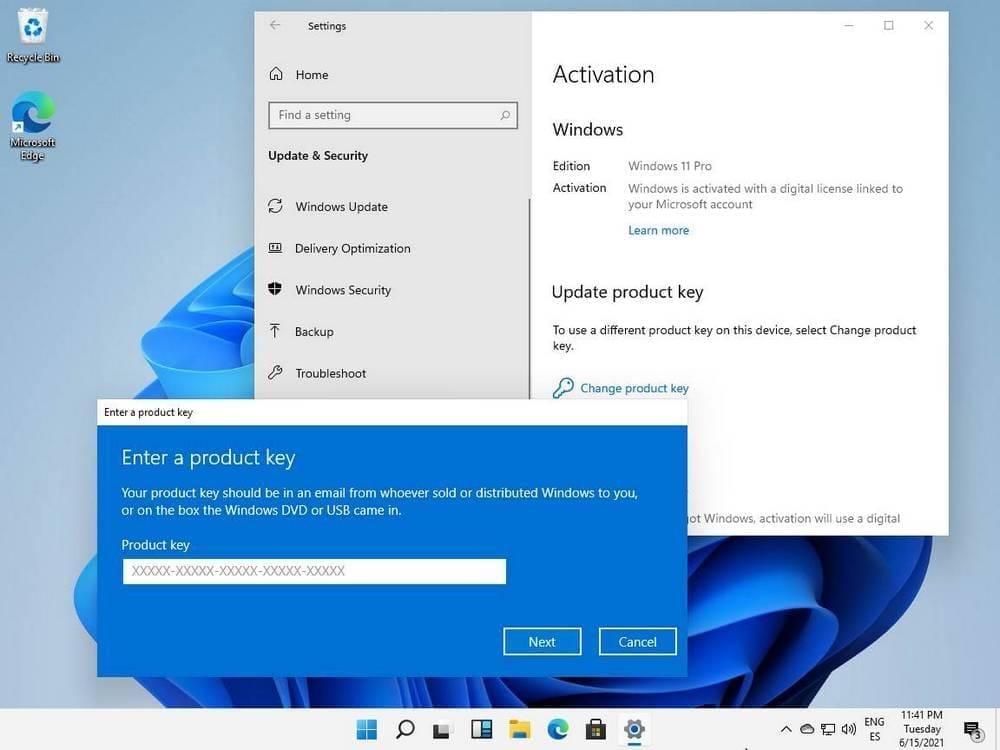
Task: Open the Delivery Optimization section
Action: 353,249
